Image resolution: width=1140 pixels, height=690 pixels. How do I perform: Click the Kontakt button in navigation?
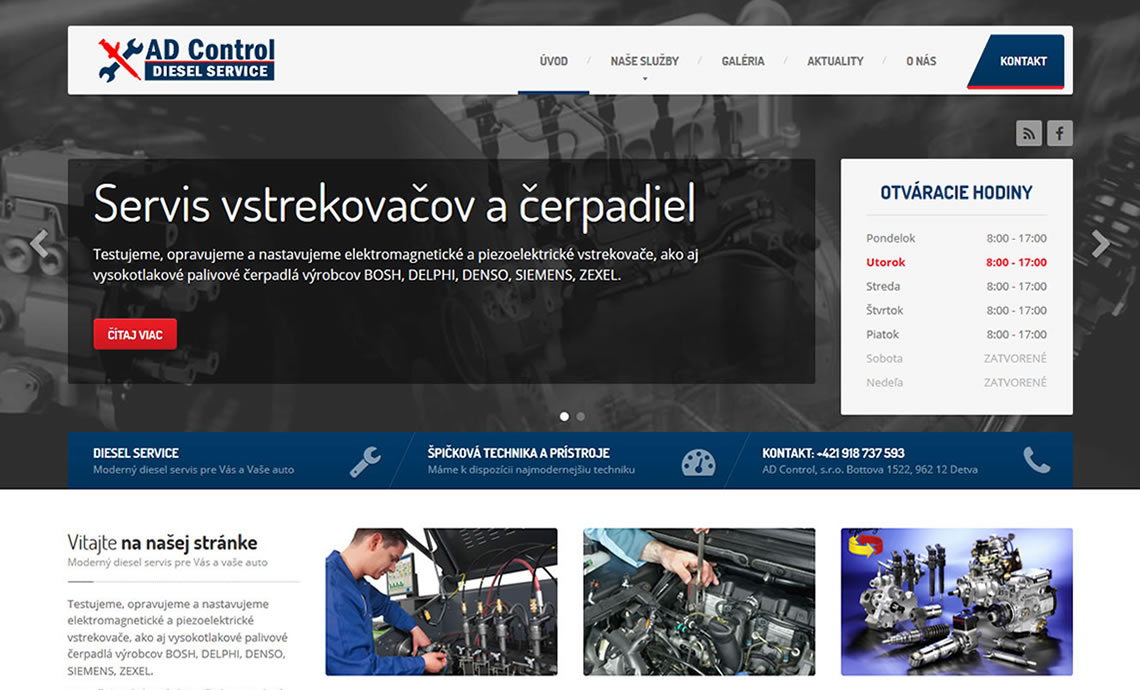point(1018,61)
